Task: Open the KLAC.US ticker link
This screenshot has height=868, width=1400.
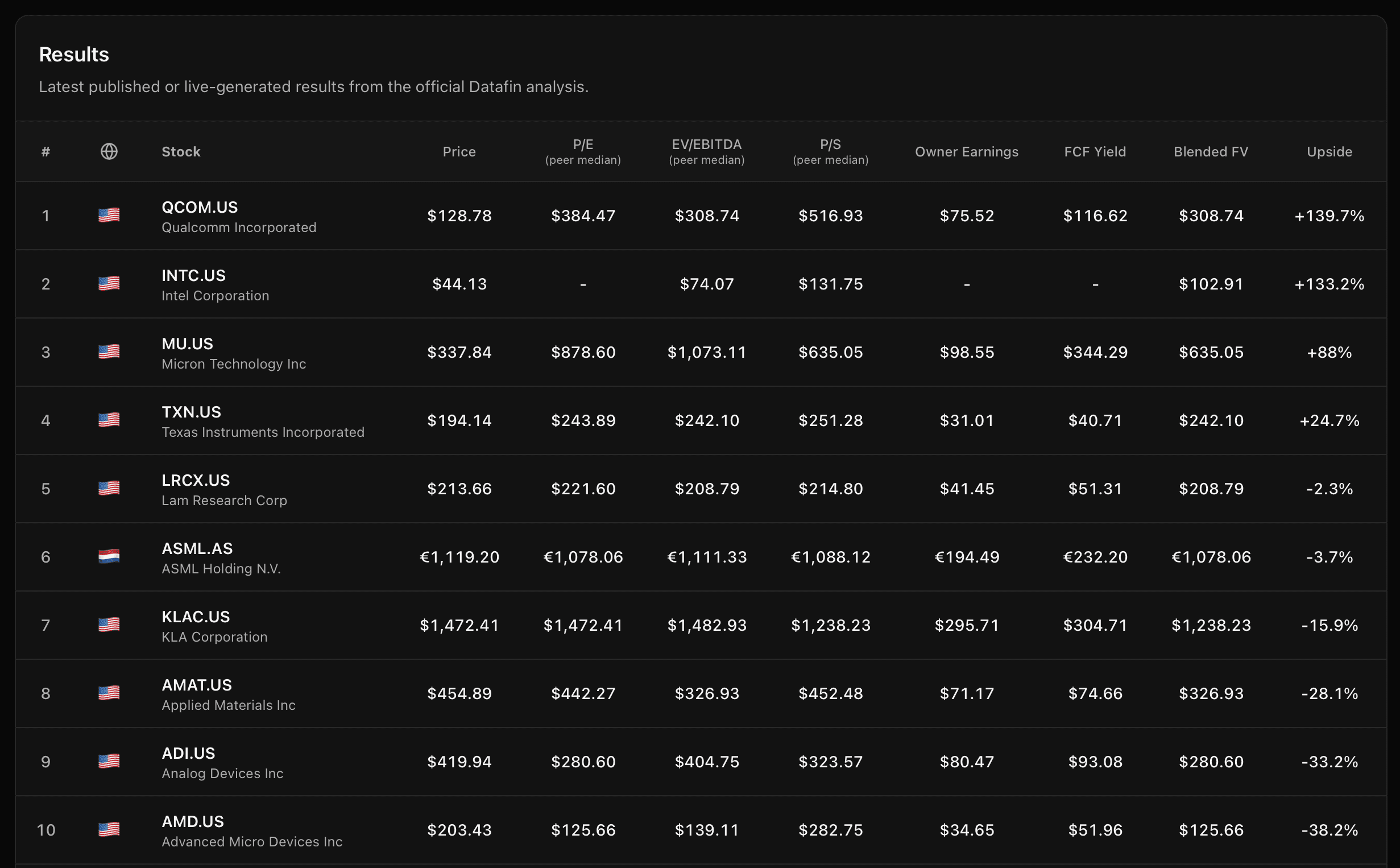Action: pyautogui.click(x=196, y=617)
